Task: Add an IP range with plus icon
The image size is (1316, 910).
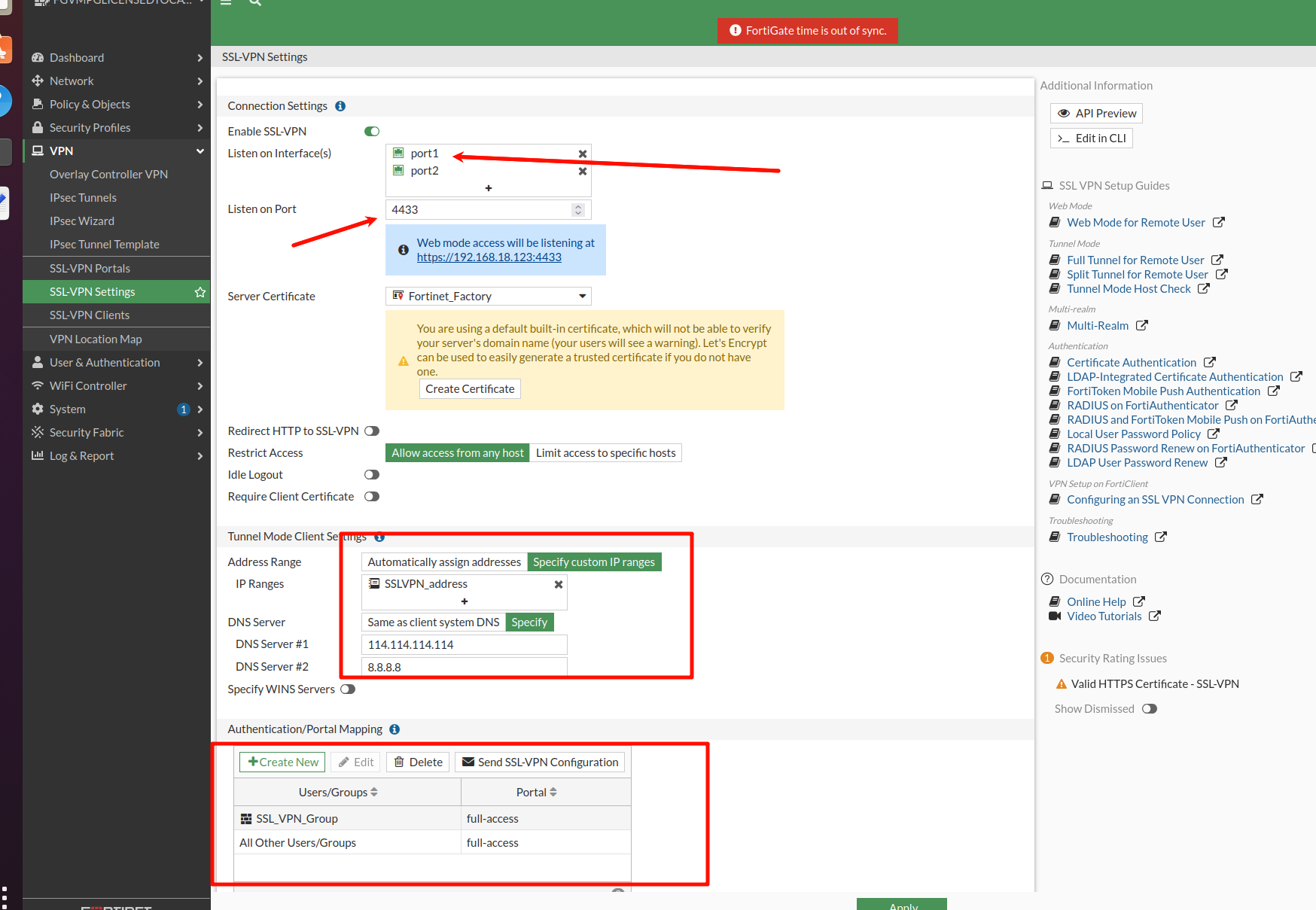Action: coord(465,601)
